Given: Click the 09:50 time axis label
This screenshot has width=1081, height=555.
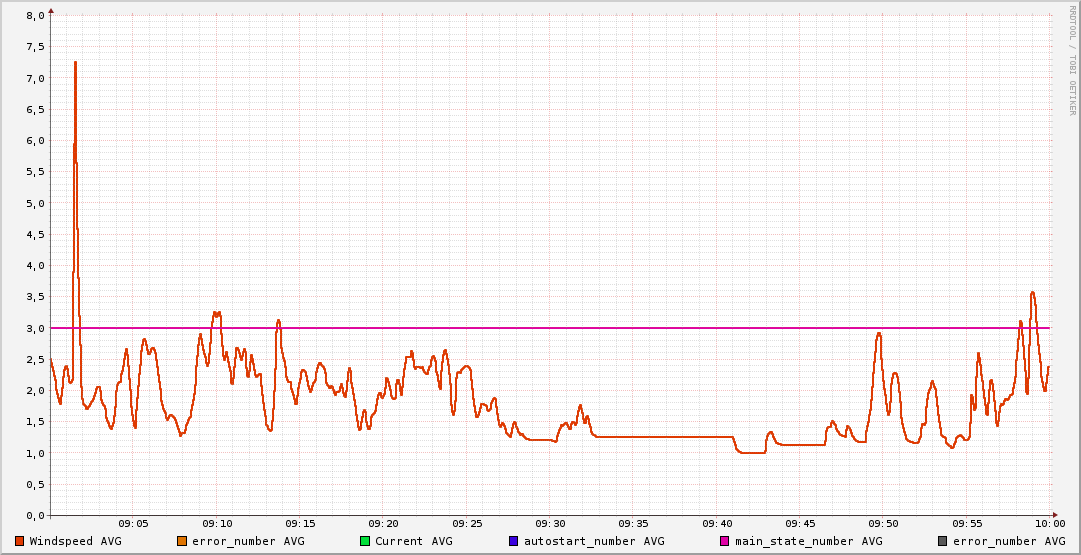Looking at the screenshot, I should (883, 523).
